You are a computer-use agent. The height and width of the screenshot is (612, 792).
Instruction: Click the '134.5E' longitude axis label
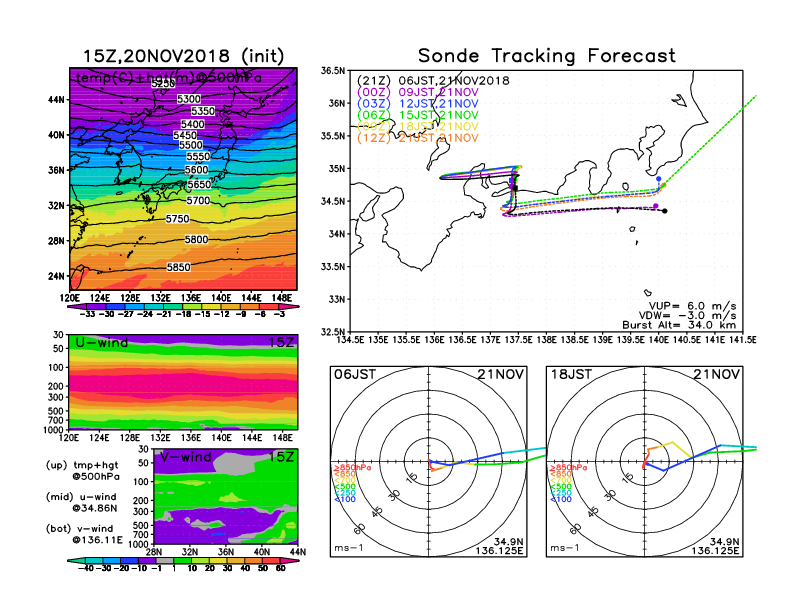pos(350,340)
